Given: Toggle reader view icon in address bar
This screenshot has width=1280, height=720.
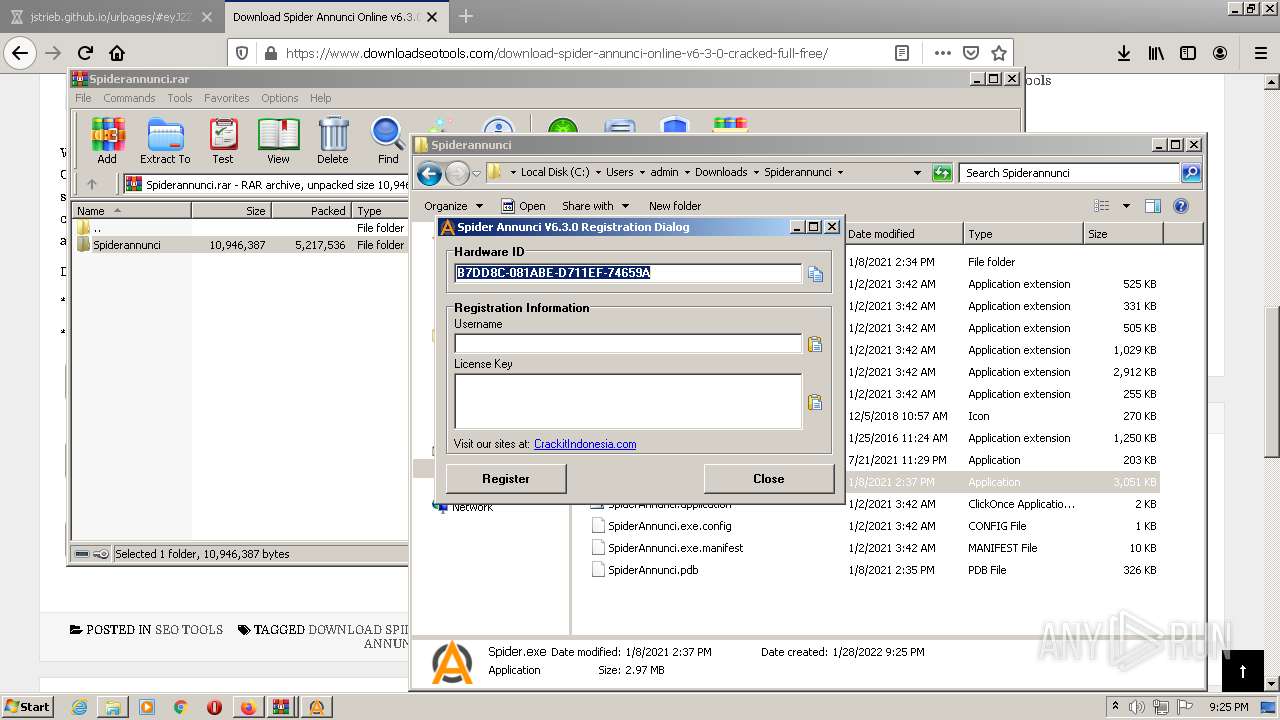Looking at the screenshot, I should click(902, 53).
